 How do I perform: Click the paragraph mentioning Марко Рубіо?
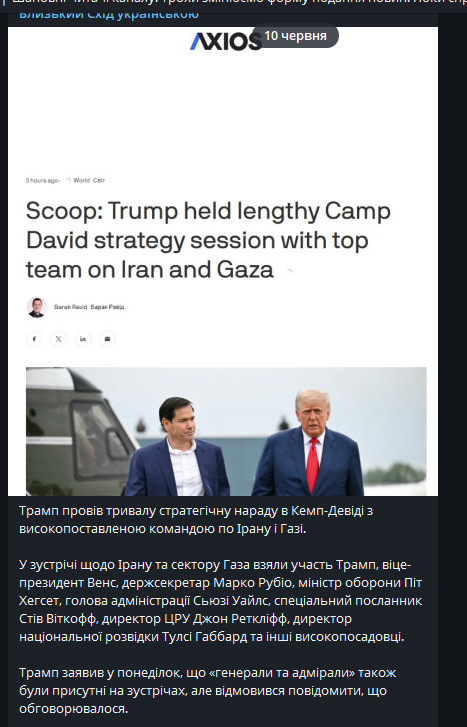[221, 601]
